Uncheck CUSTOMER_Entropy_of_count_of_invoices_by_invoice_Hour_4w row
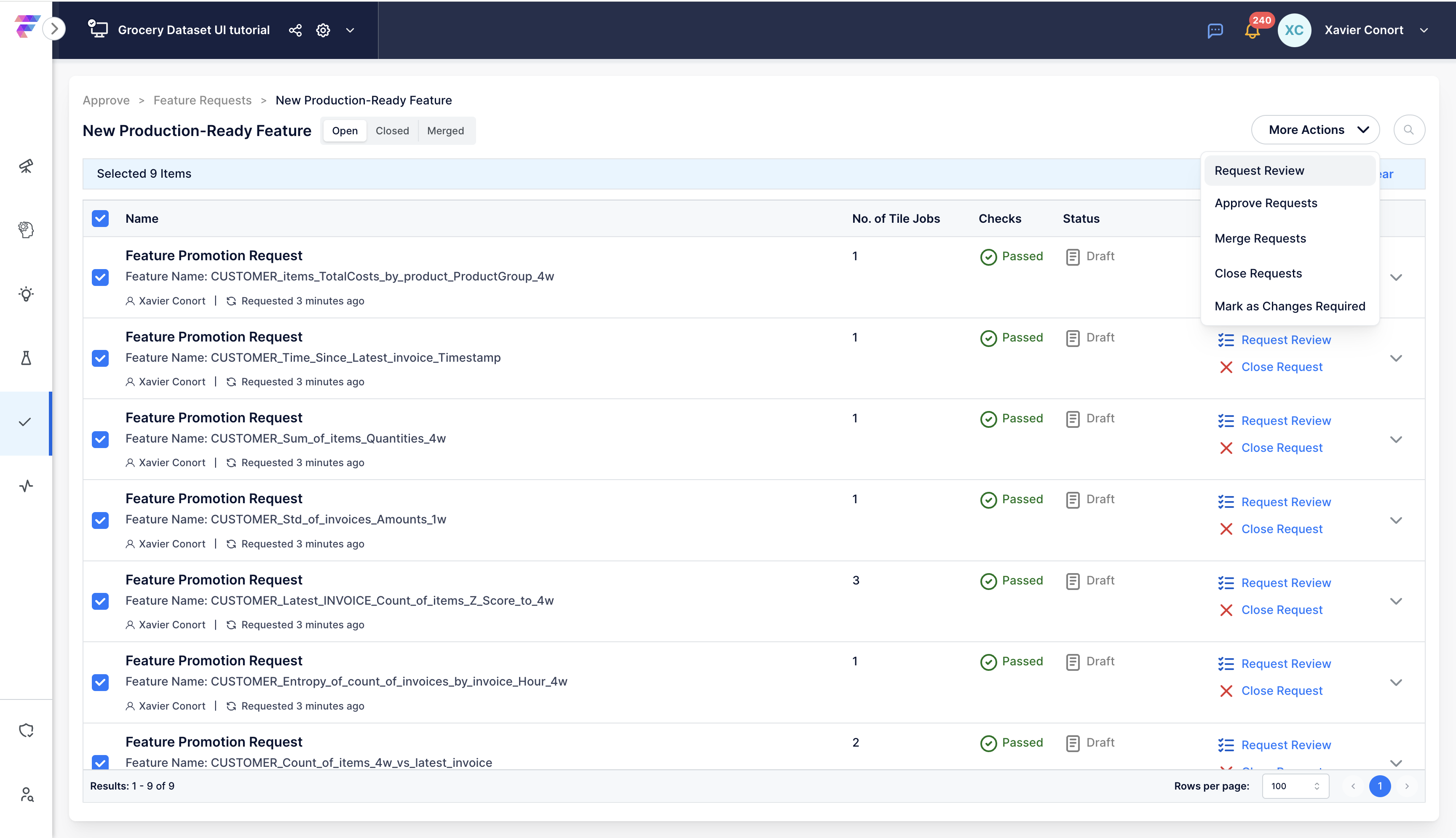1456x838 pixels. point(100,683)
